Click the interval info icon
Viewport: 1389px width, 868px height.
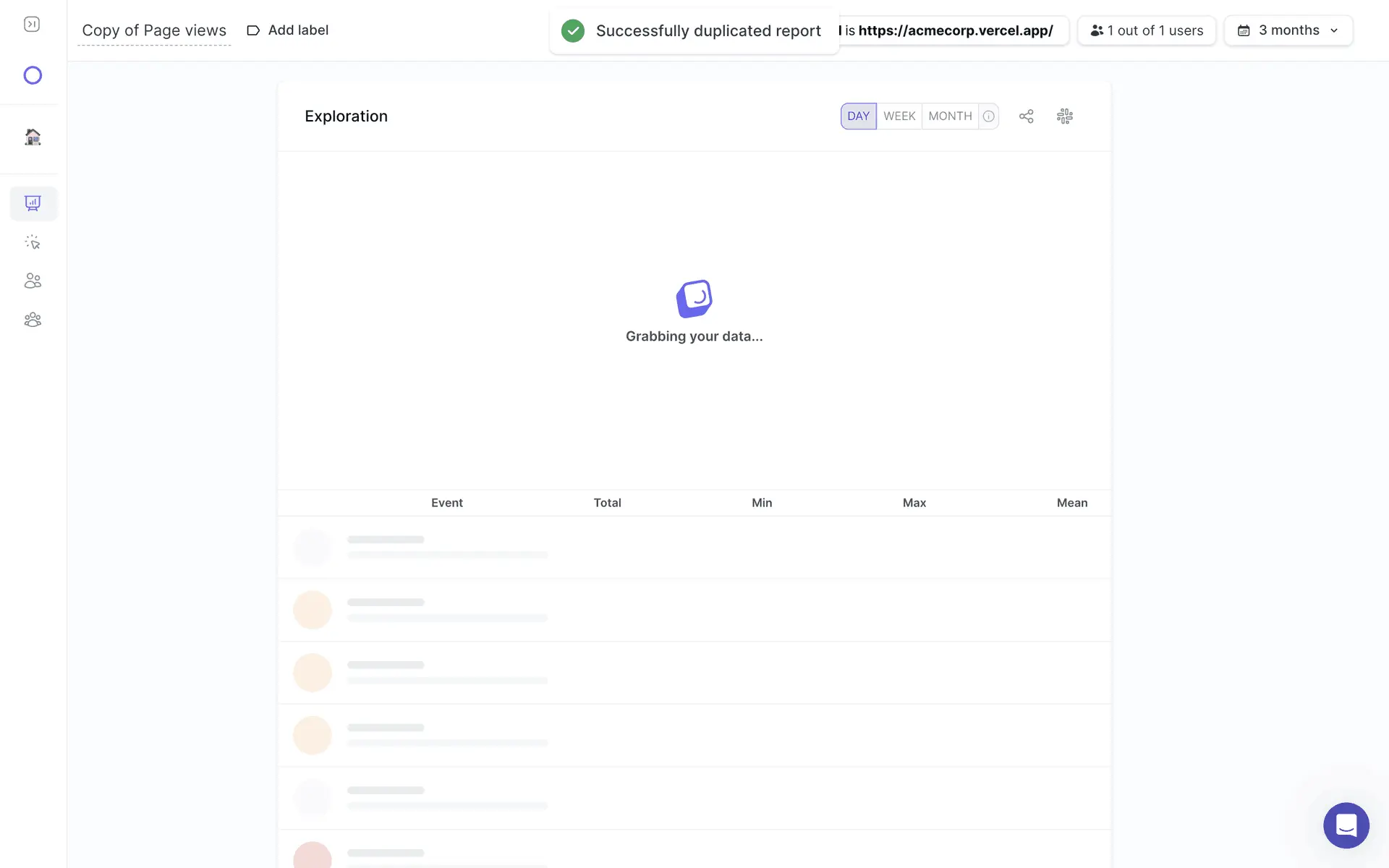pos(988,116)
